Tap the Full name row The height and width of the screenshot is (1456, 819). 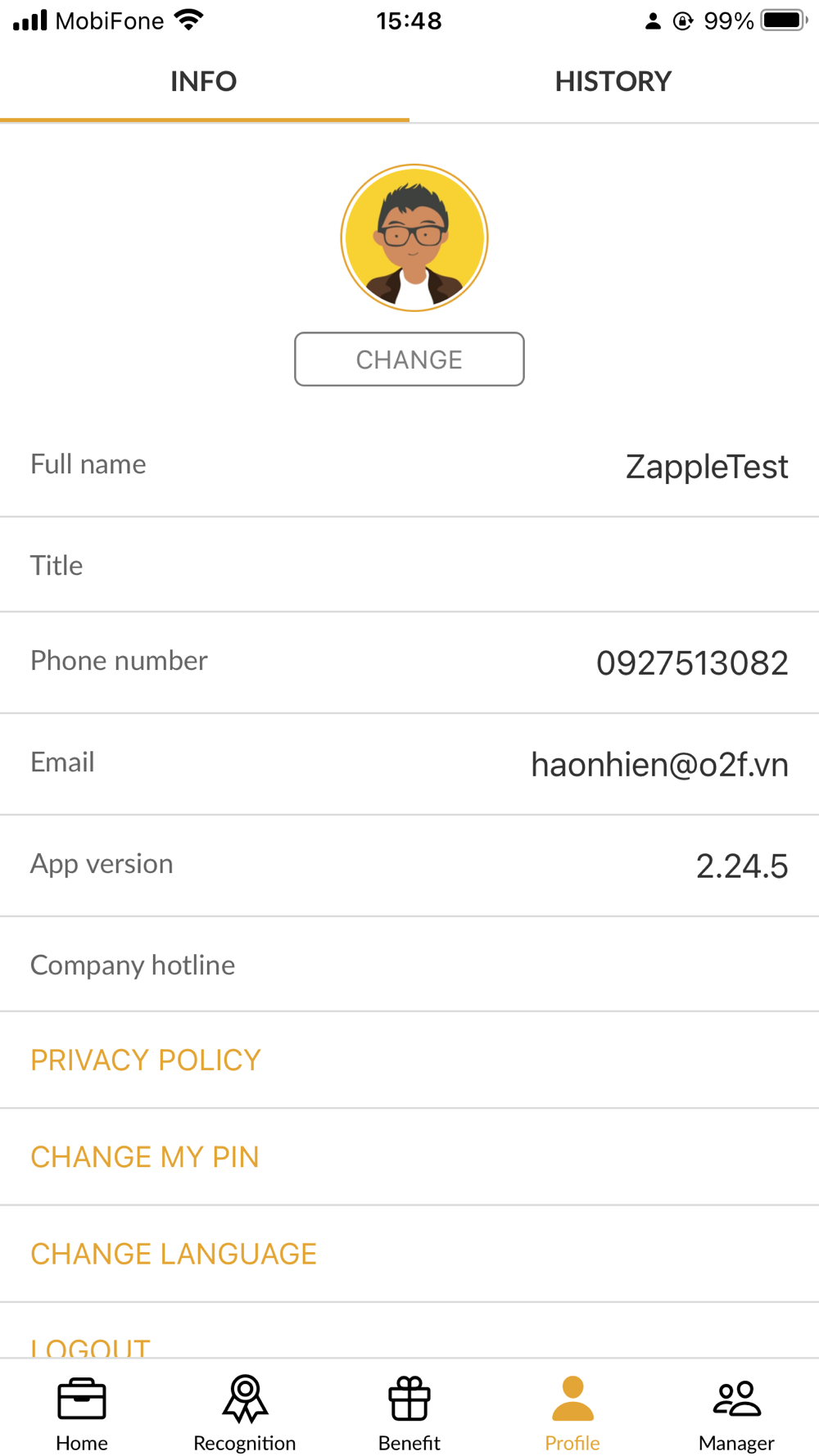coord(409,465)
